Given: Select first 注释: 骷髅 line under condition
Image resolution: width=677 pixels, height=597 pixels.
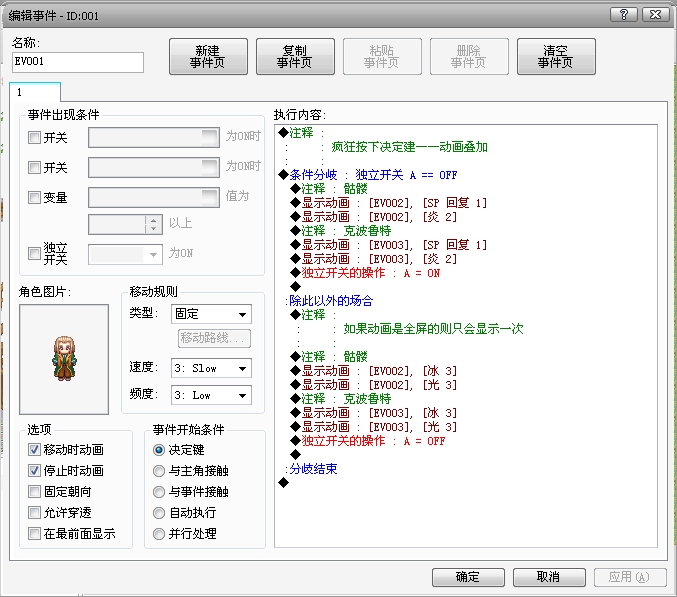Looking at the screenshot, I should tap(329, 189).
